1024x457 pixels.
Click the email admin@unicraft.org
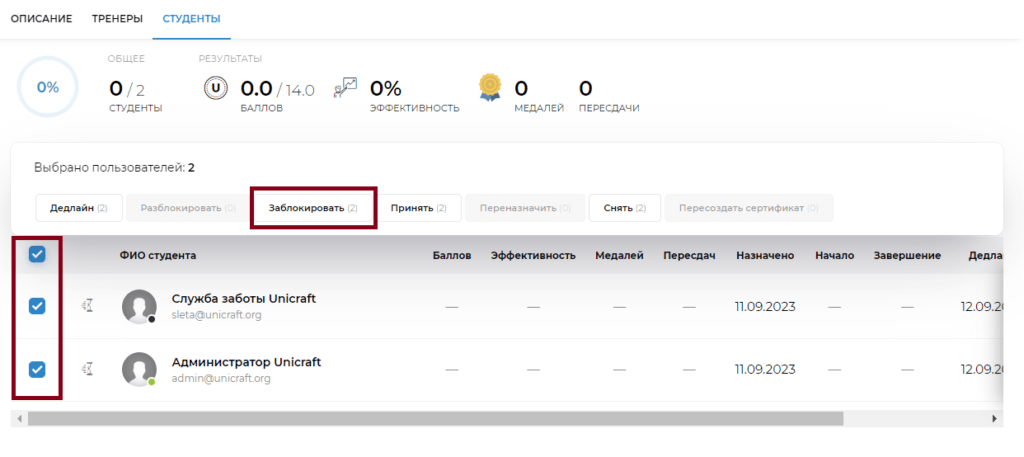(221, 379)
